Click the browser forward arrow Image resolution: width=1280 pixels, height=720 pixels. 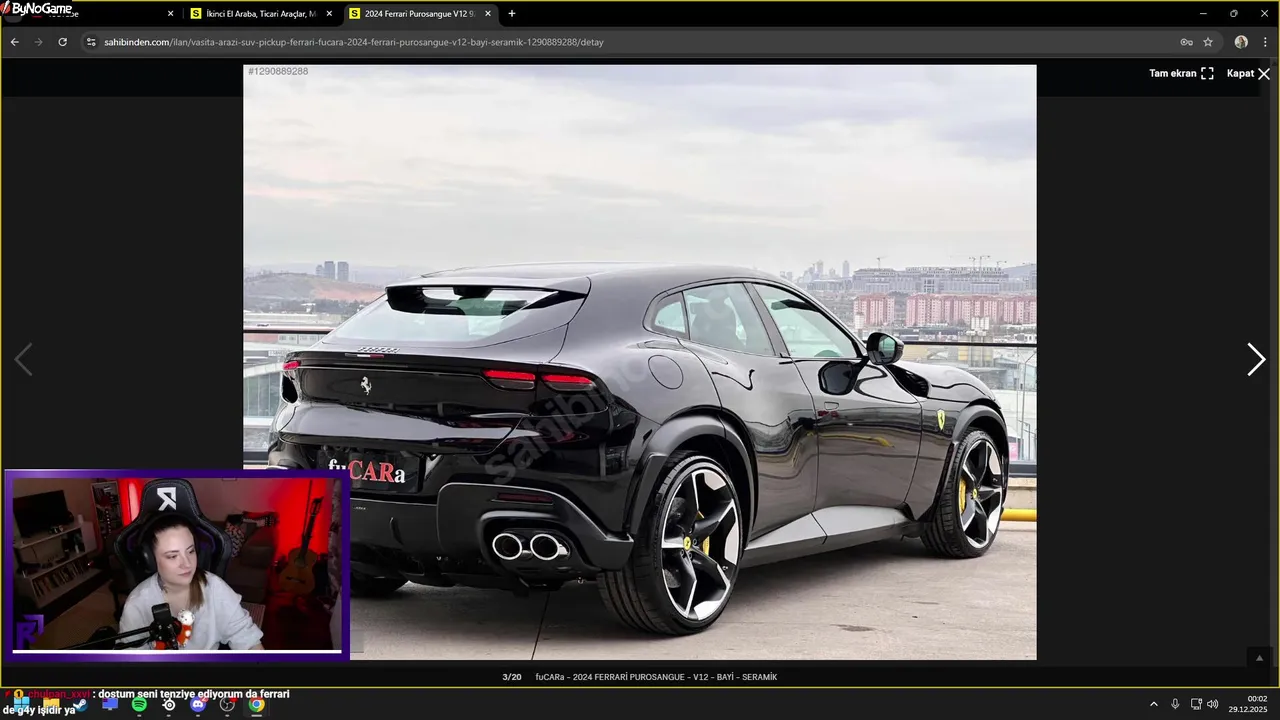click(38, 42)
